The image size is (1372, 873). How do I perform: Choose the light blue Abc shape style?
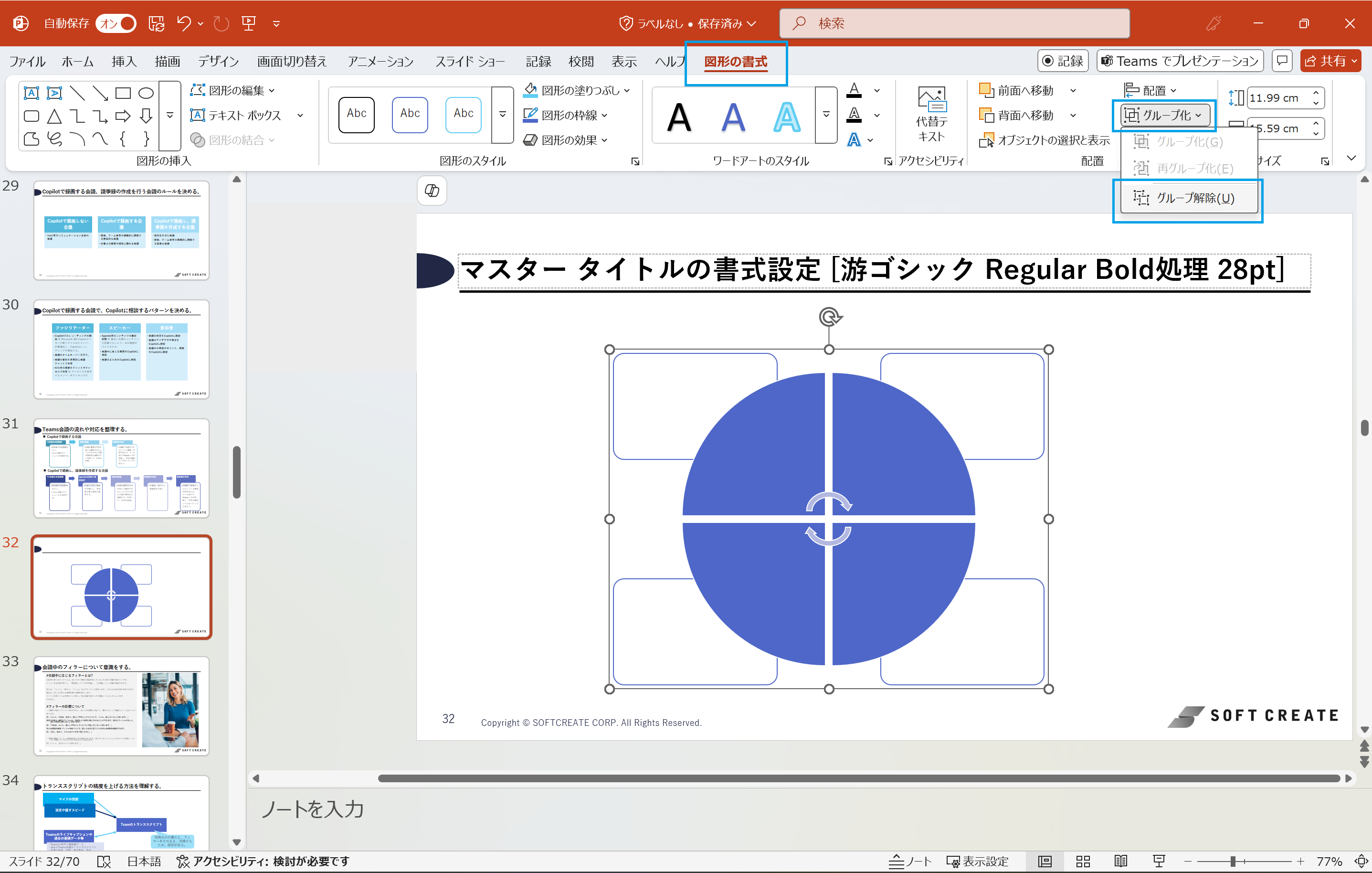463,115
